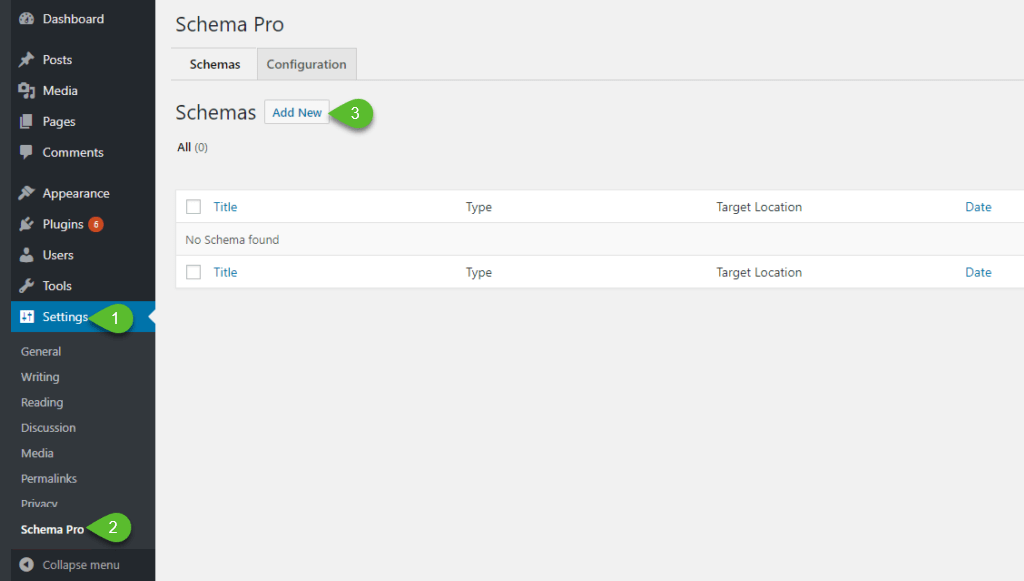Open the Posts menu item
This screenshot has height=581, width=1024.
point(57,59)
